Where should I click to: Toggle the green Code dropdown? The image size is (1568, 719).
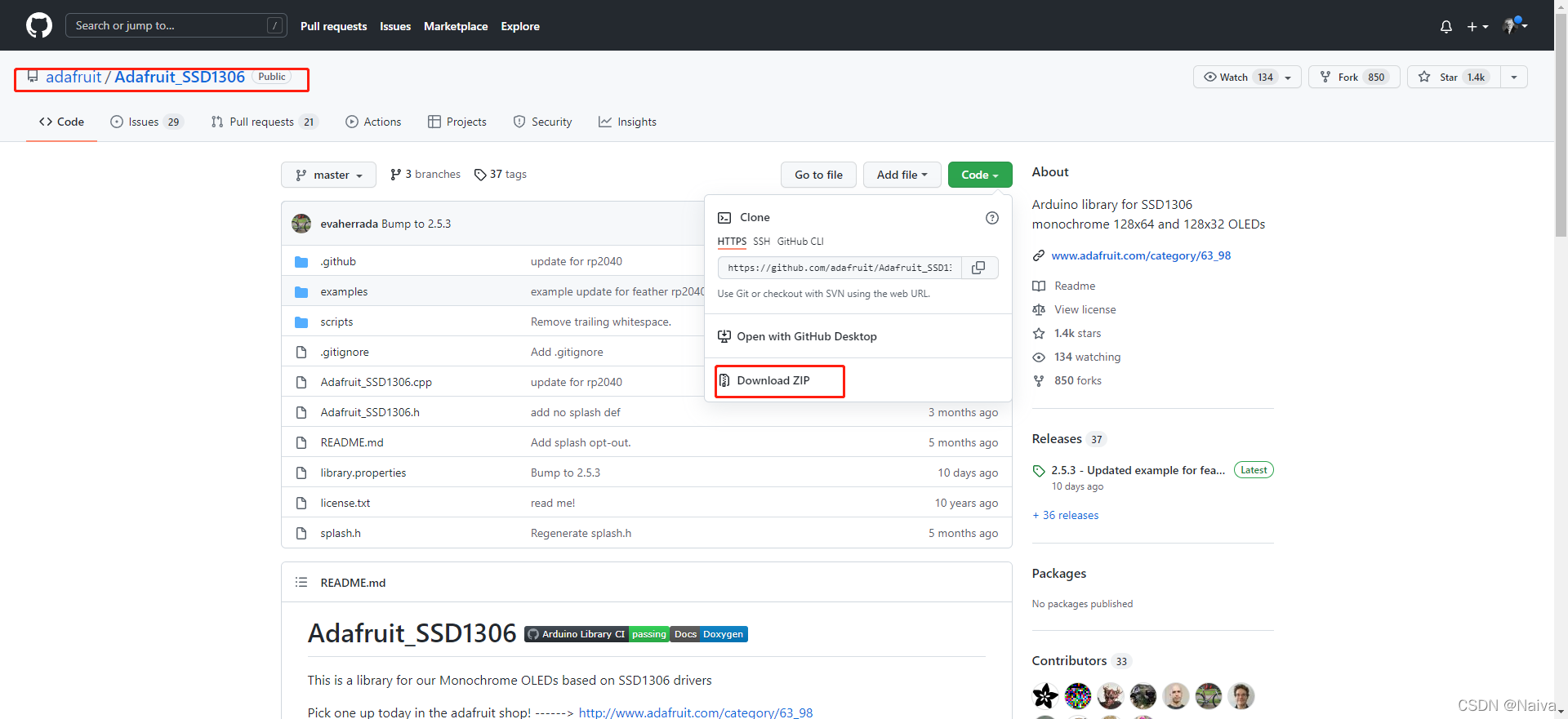pyautogui.click(x=980, y=175)
